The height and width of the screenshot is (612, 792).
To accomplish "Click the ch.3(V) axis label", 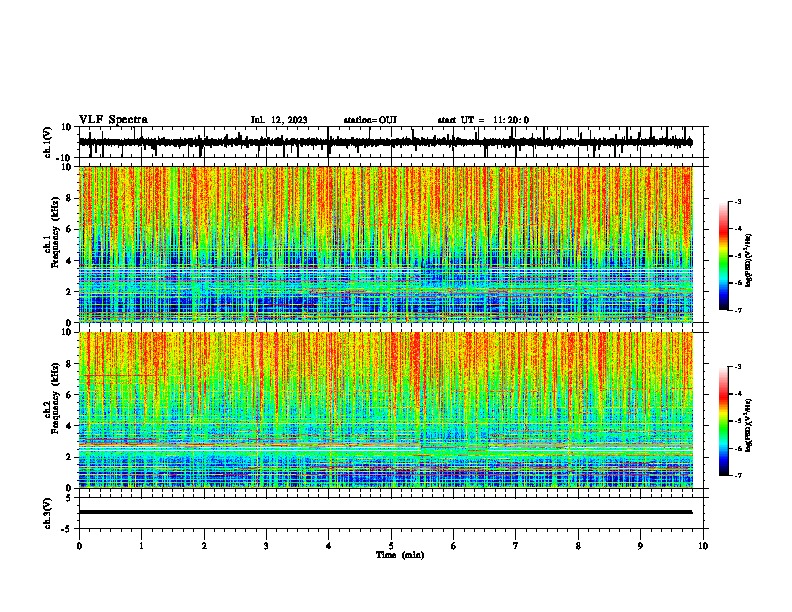I will 47,513.
